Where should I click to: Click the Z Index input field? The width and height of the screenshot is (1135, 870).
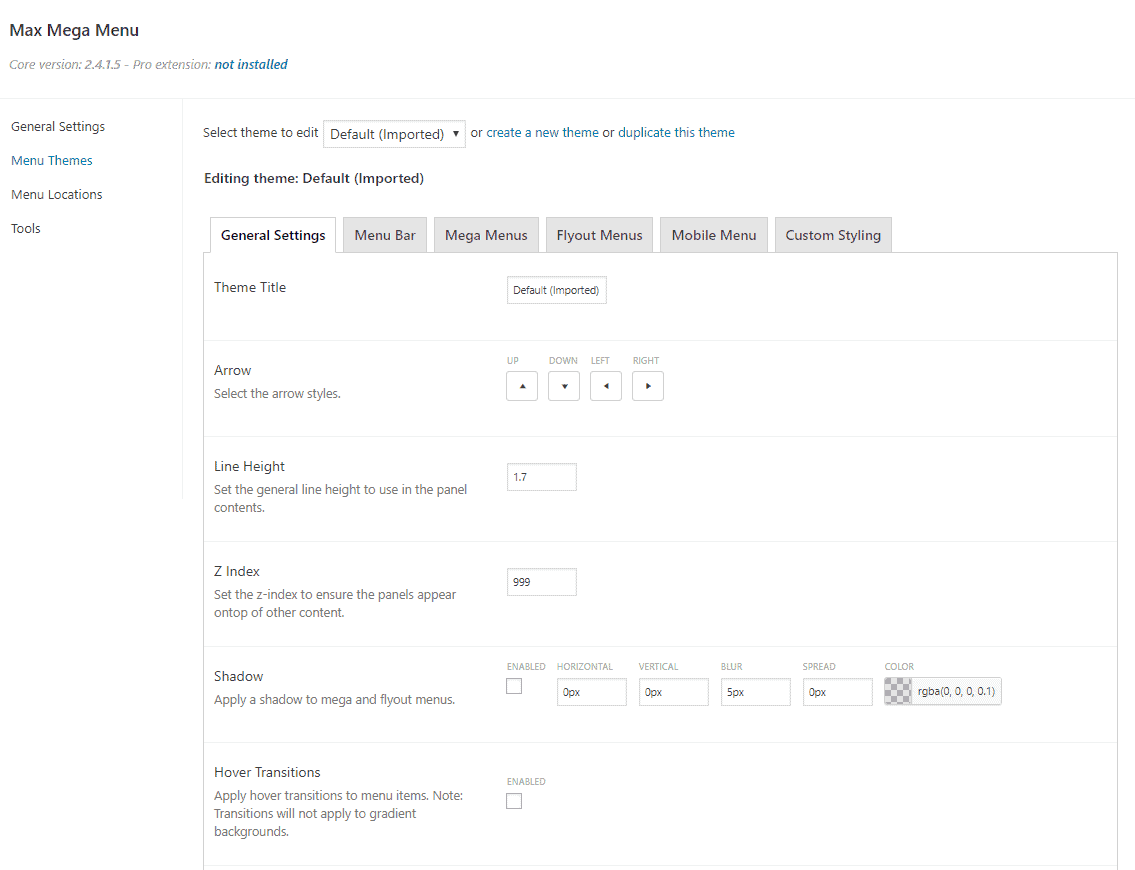pos(541,582)
